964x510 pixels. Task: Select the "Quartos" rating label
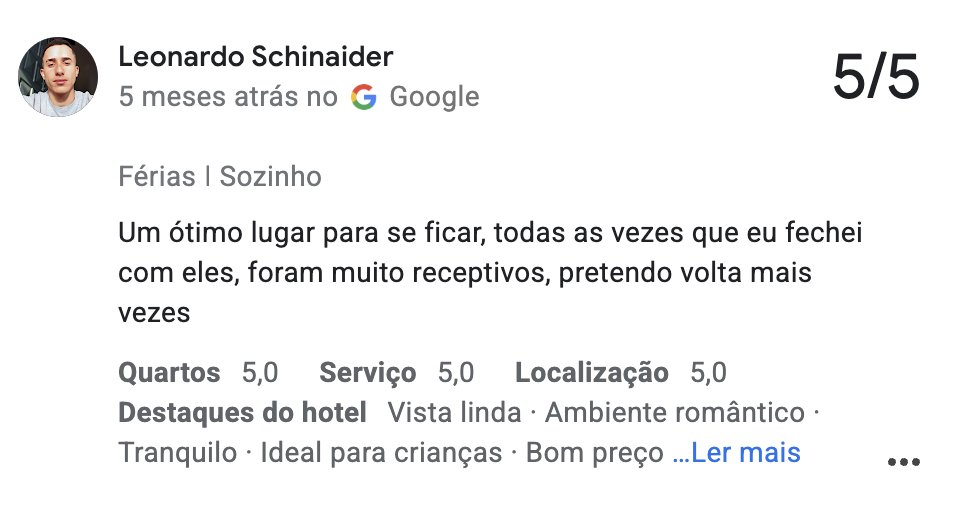click(x=169, y=373)
